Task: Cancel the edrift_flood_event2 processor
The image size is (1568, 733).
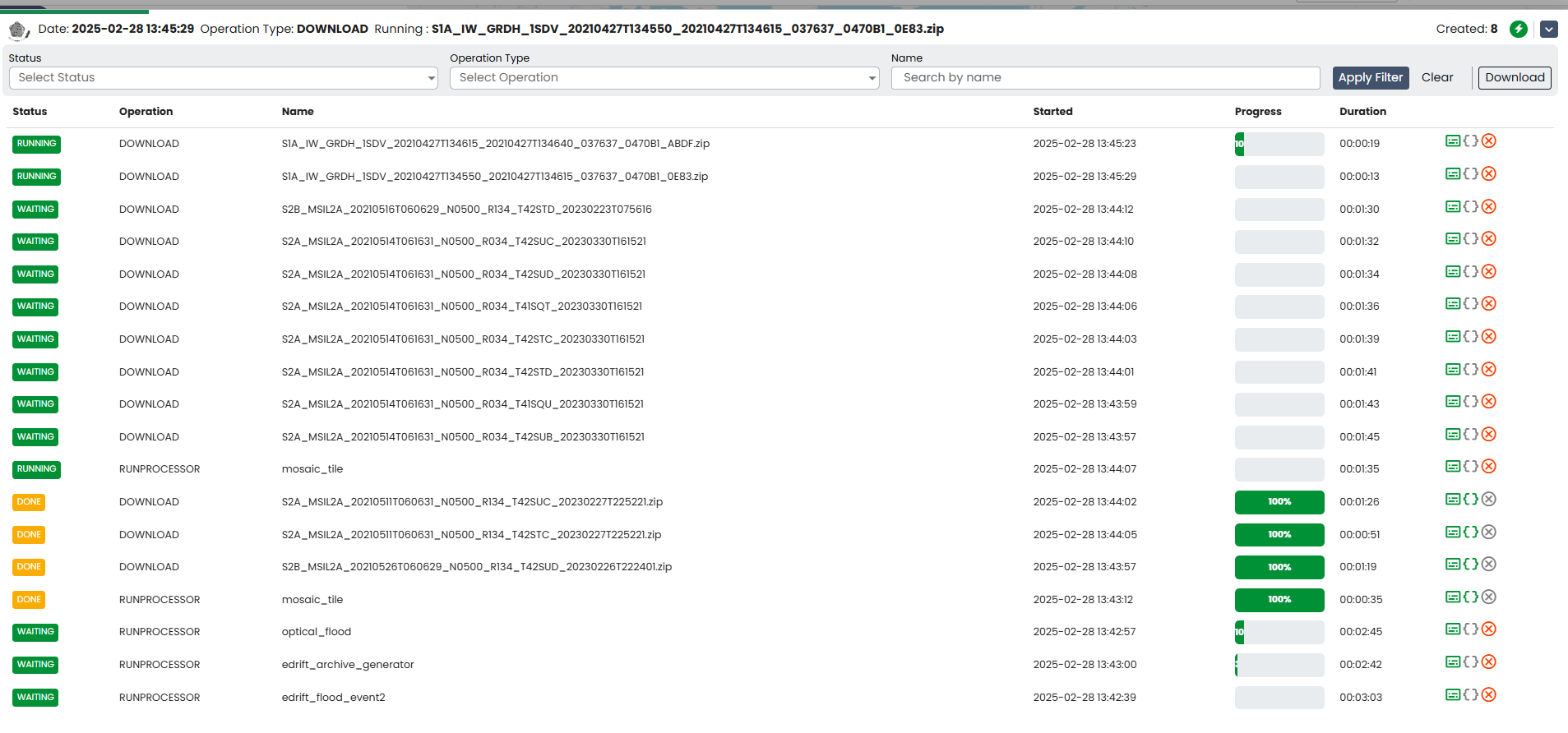Action: (x=1489, y=695)
